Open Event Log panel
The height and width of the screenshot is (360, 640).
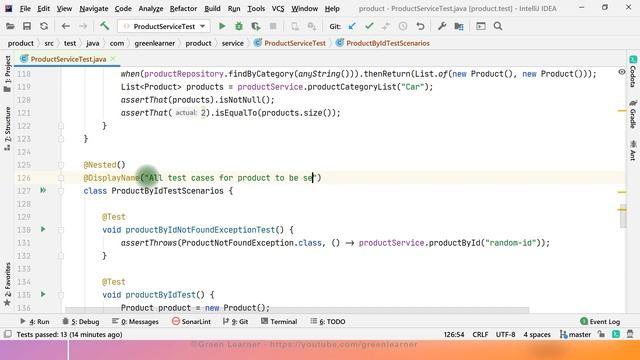[x=600, y=322]
